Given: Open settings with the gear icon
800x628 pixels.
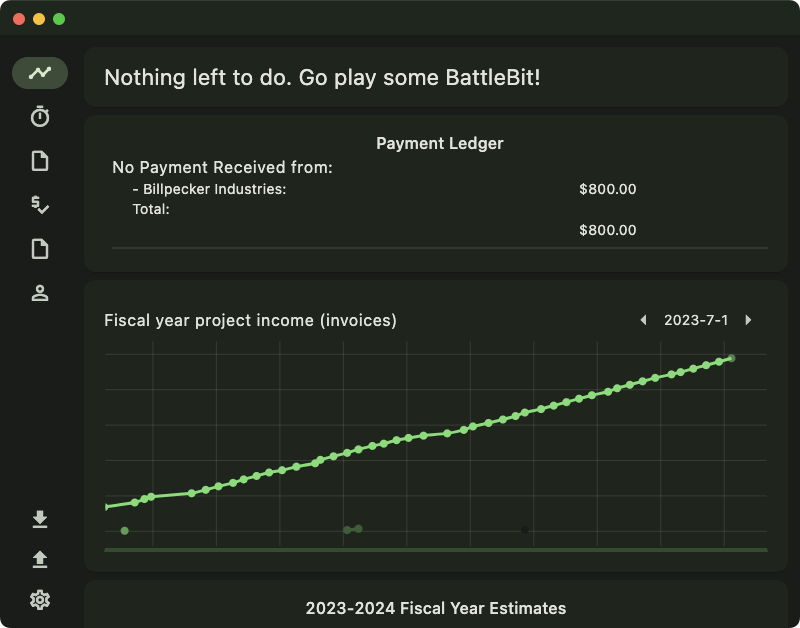Looking at the screenshot, I should 40,600.
